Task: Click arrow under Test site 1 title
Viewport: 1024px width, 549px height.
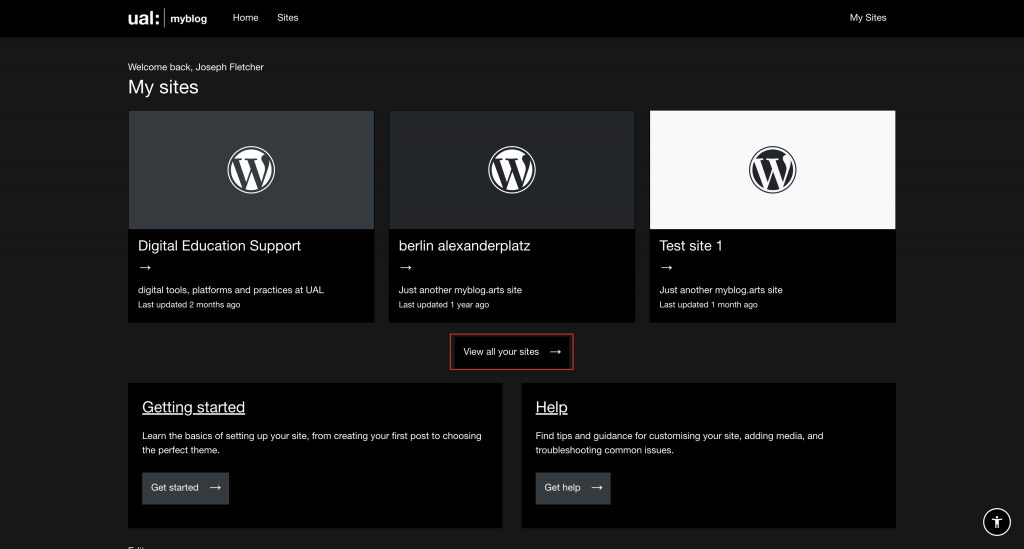Action: [667, 268]
